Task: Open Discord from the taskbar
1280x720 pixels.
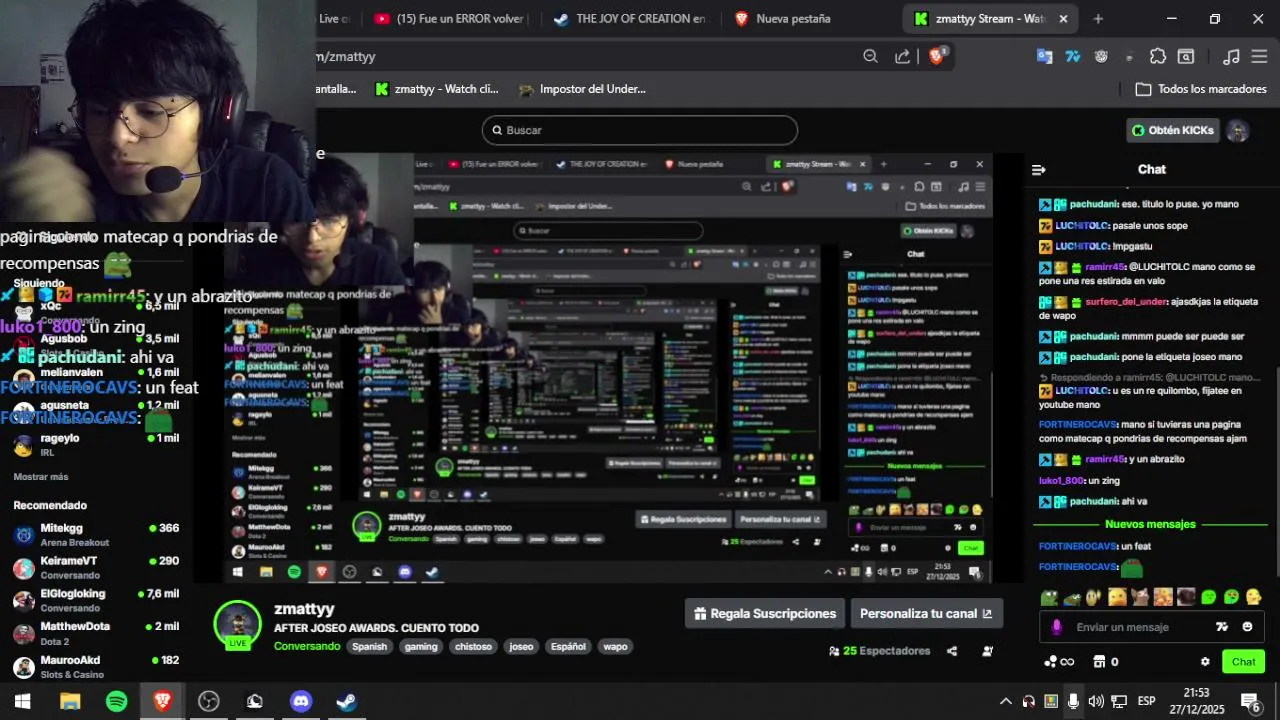Action: tap(300, 701)
